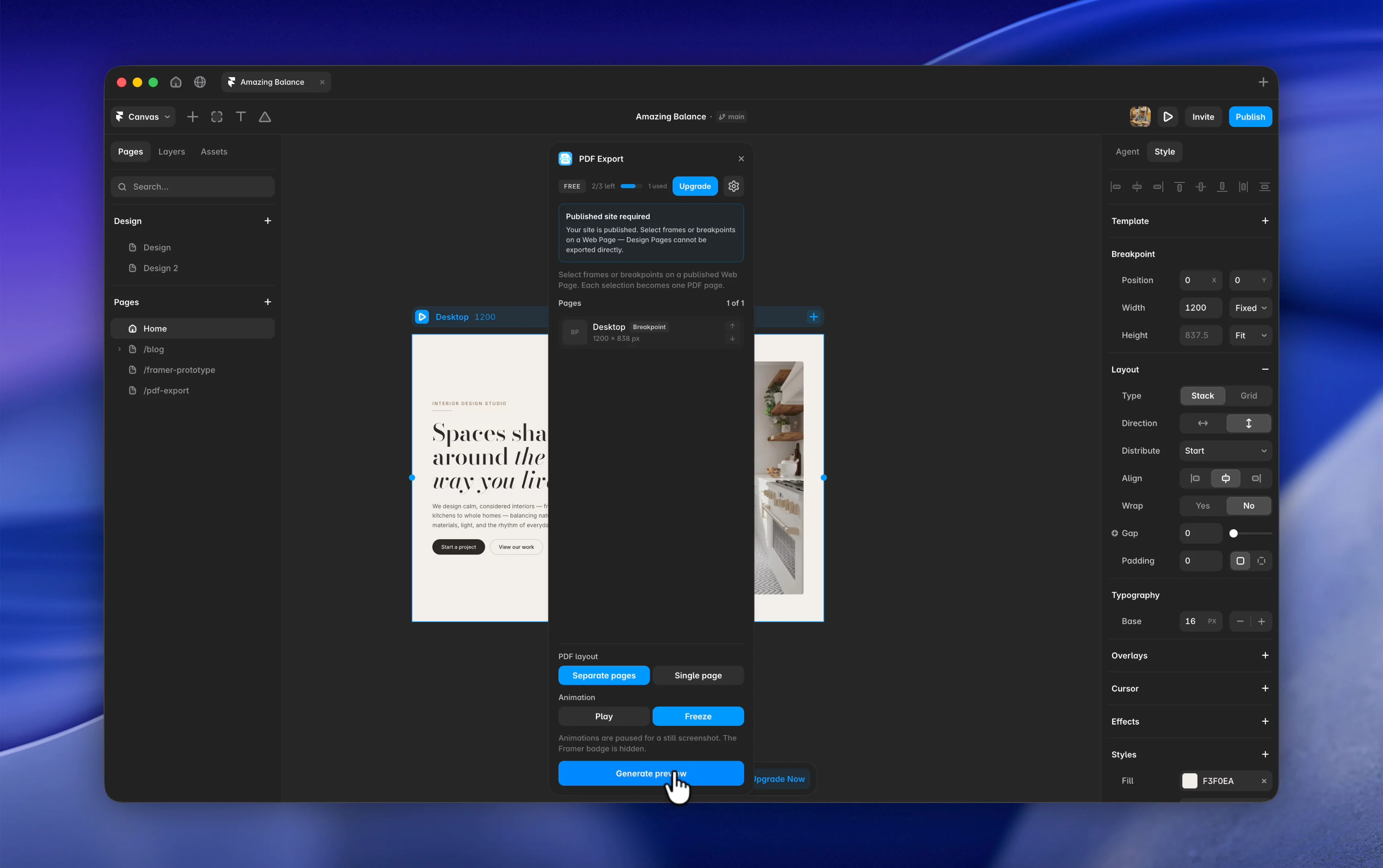Image resolution: width=1383 pixels, height=868 pixels.
Task: Switch Animation to Play
Action: tap(604, 716)
